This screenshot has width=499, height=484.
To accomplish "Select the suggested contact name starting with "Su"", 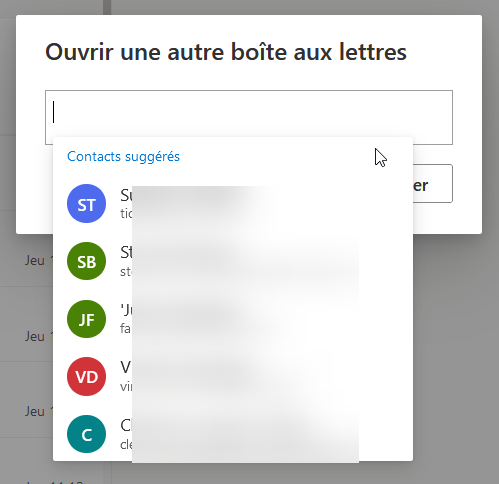I will (x=126, y=195).
